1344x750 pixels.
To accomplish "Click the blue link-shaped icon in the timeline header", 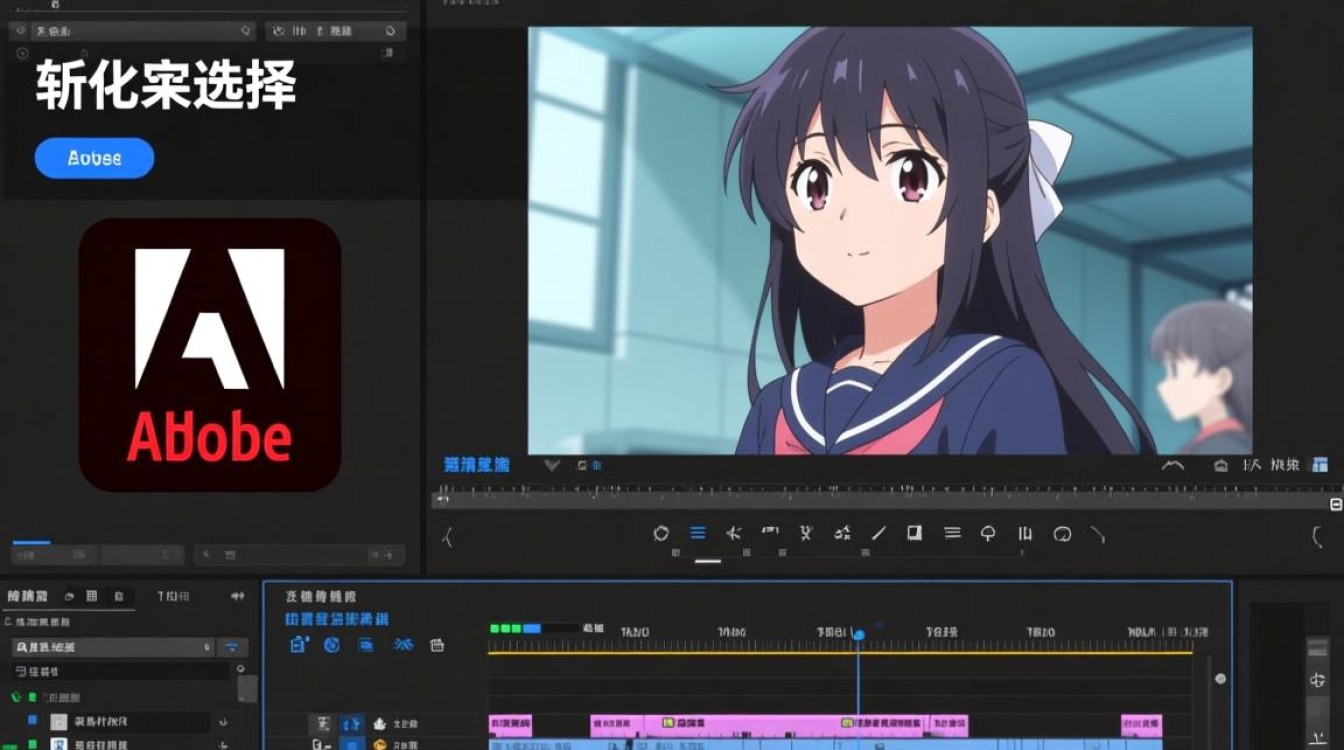I will pos(403,645).
